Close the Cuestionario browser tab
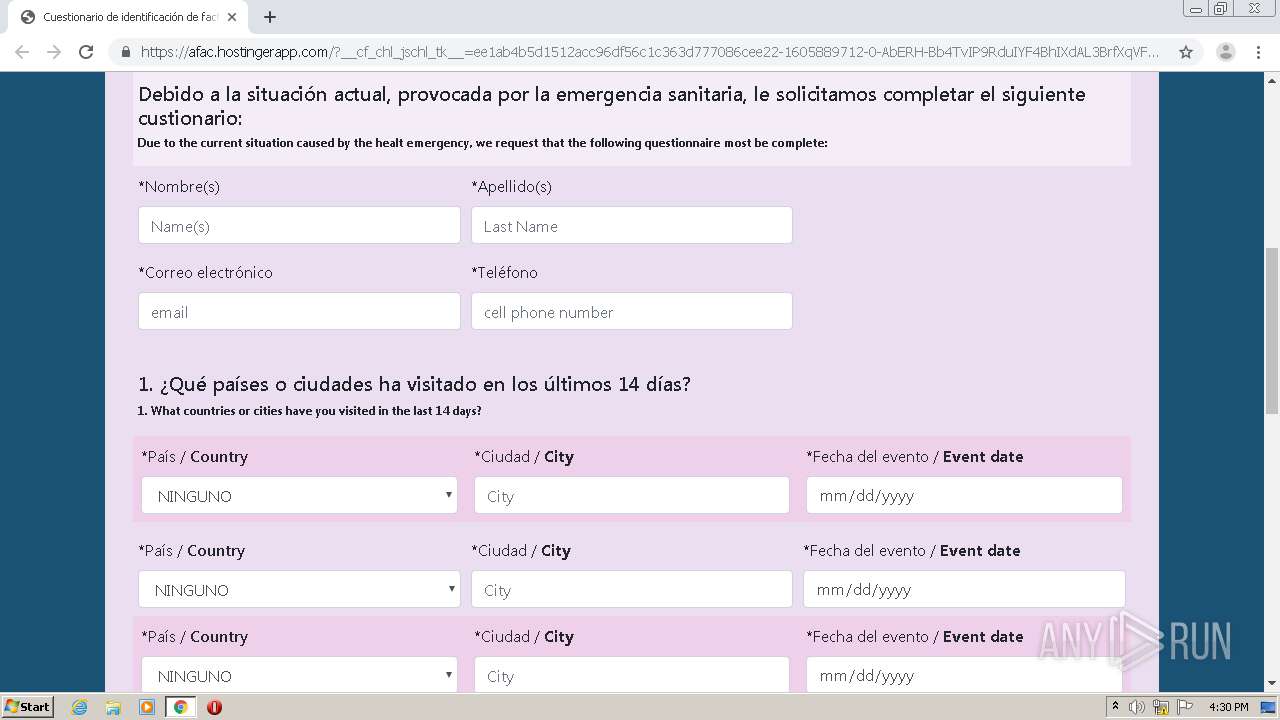 pos(233,17)
